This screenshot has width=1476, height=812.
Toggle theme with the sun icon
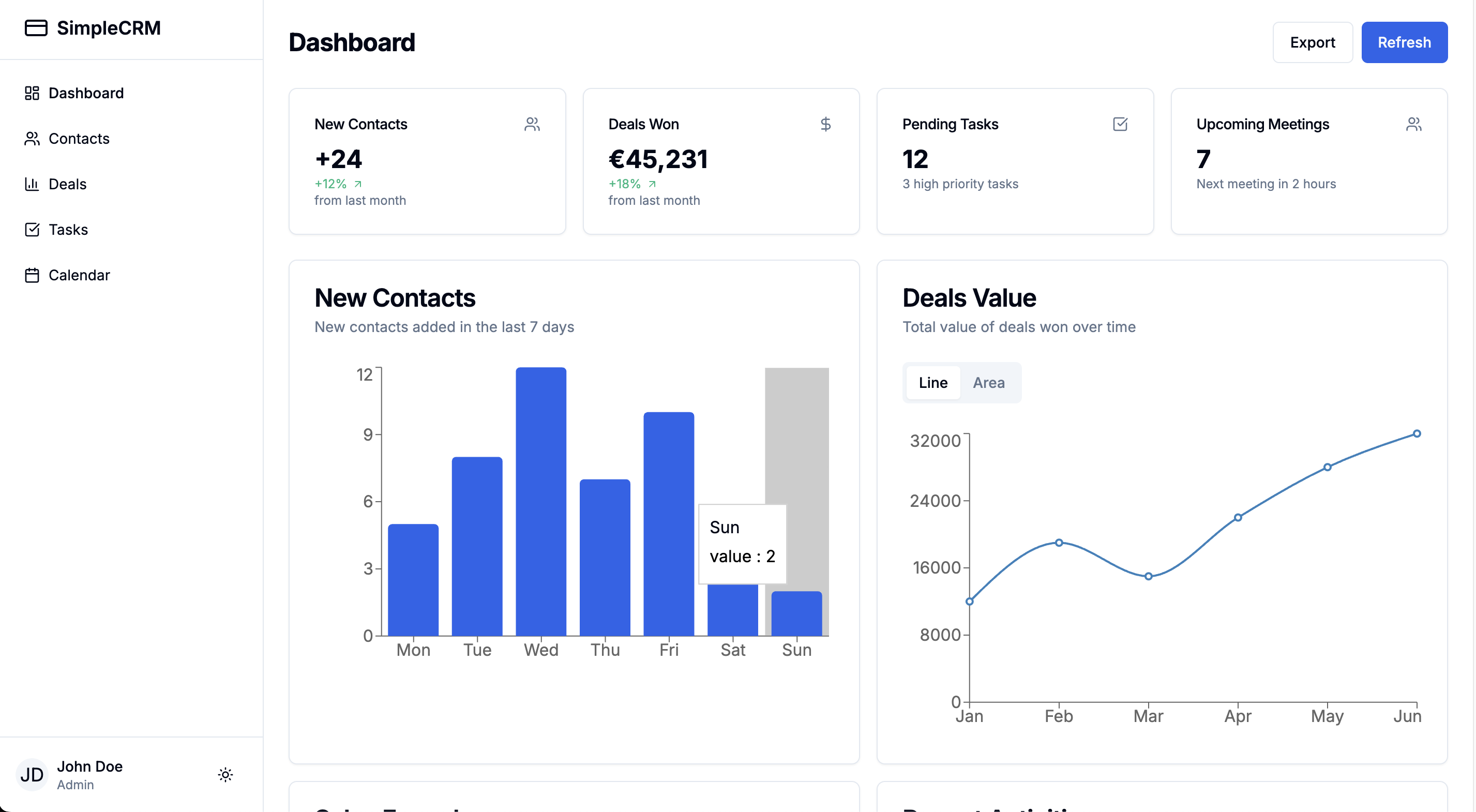[x=225, y=775]
